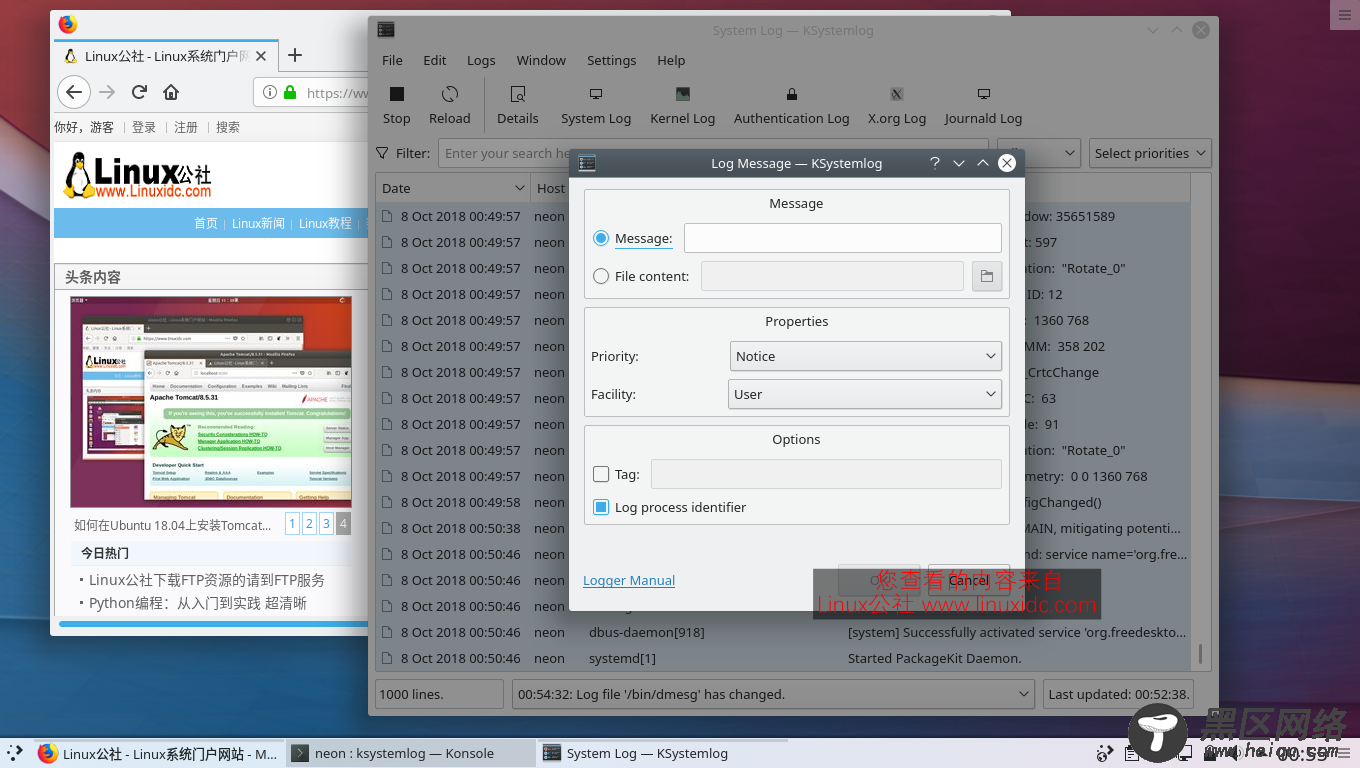Select the File content radio button
Image resolution: width=1360 pixels, height=768 pixels.
pyautogui.click(x=601, y=276)
